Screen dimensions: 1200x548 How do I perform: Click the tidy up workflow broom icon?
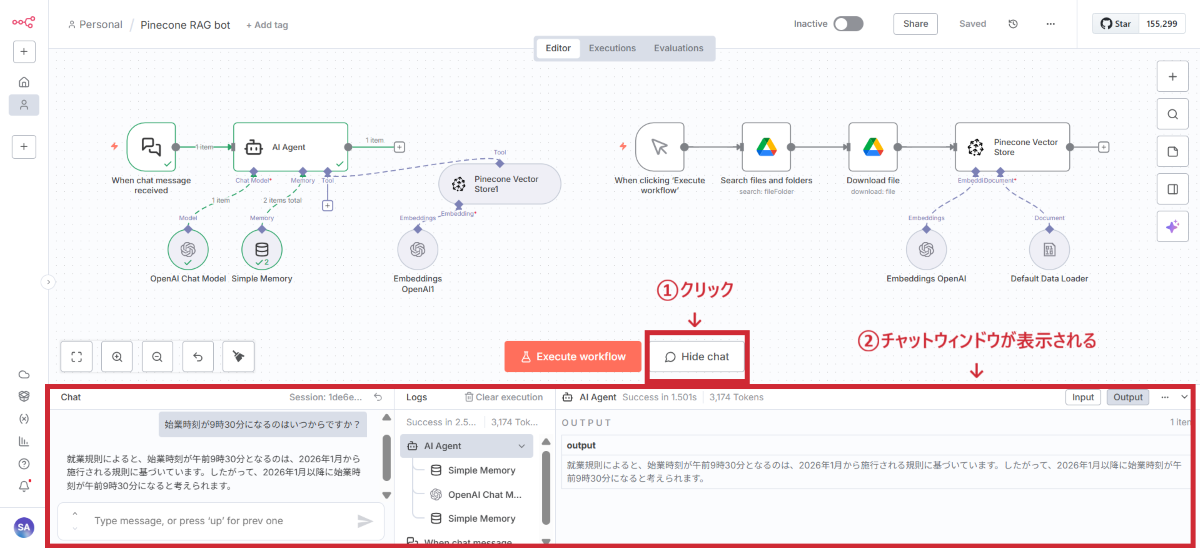237,356
